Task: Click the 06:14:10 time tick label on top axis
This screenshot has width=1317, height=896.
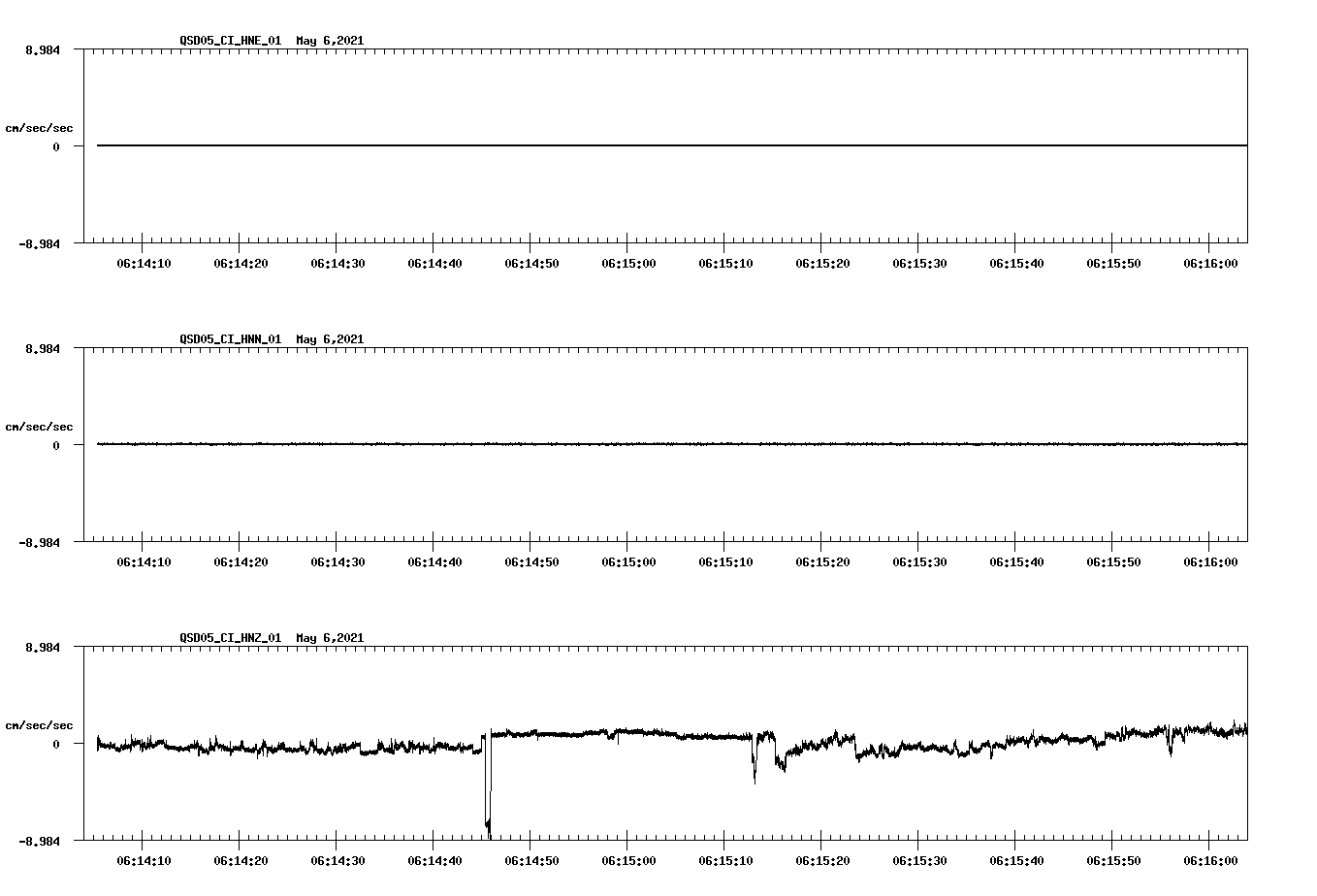Action: (x=144, y=262)
